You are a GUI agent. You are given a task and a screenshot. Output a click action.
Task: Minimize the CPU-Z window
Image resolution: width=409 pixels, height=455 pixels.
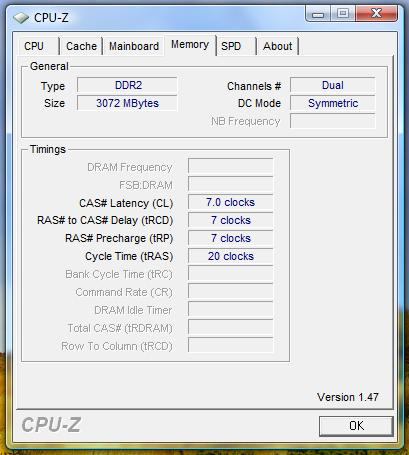coord(318,14)
